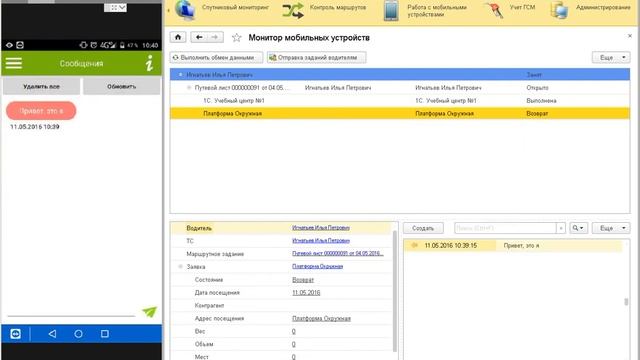Select Администрирование menu section
Image resolution: width=640 pixels, height=360 pixels.
coord(603,7)
